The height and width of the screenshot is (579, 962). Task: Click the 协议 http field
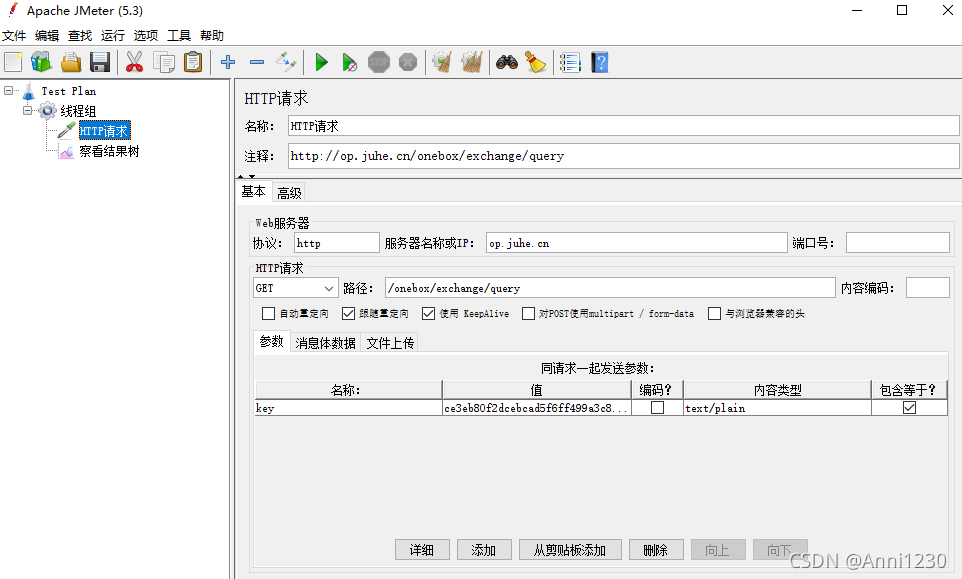pyautogui.click(x=337, y=243)
